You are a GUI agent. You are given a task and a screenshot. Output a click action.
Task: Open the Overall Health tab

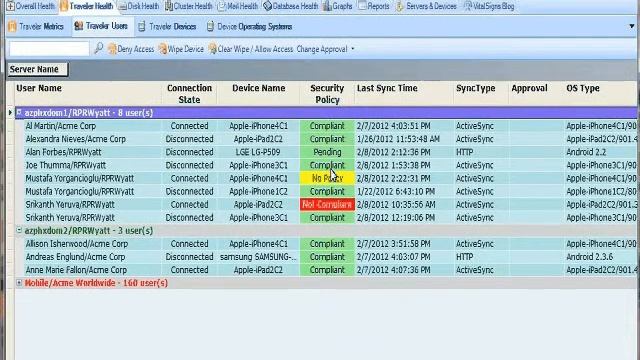[x=31, y=6]
